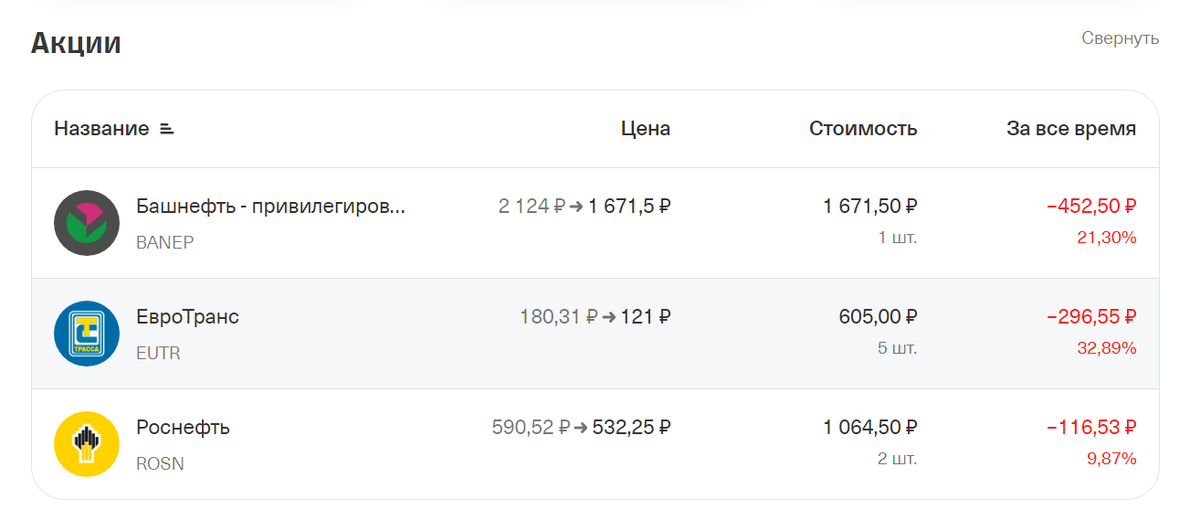Click the Акции section heading
Image resolution: width=1200 pixels, height=531 pixels.
pyautogui.click(x=76, y=43)
